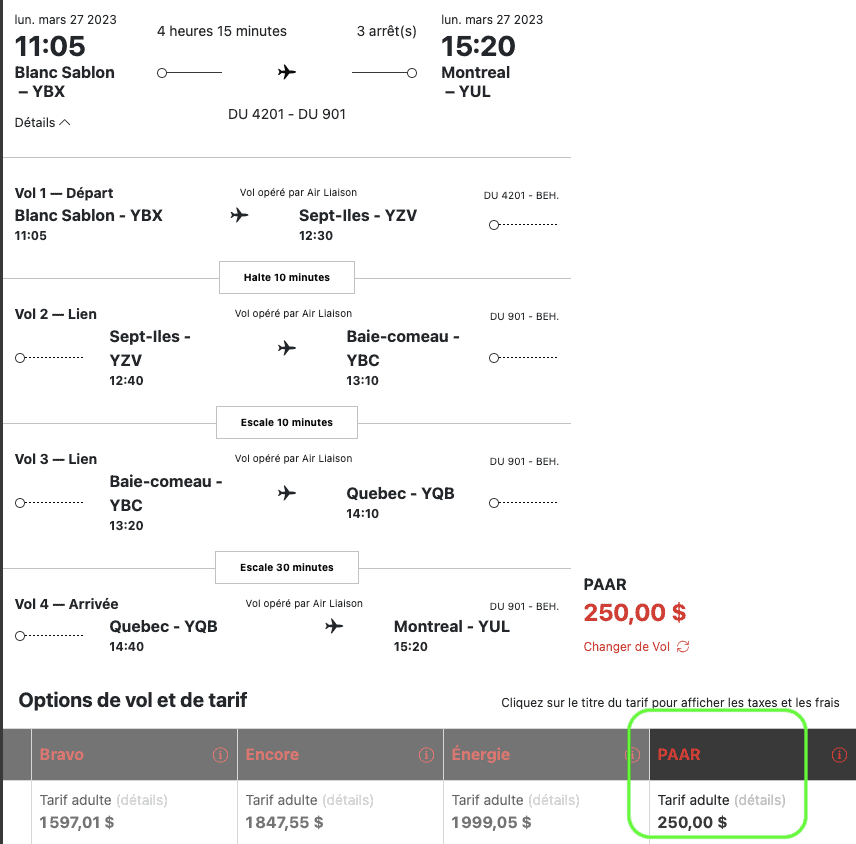Click refresh icon beside Changer de Vol
The image size is (856, 844).
[683, 647]
